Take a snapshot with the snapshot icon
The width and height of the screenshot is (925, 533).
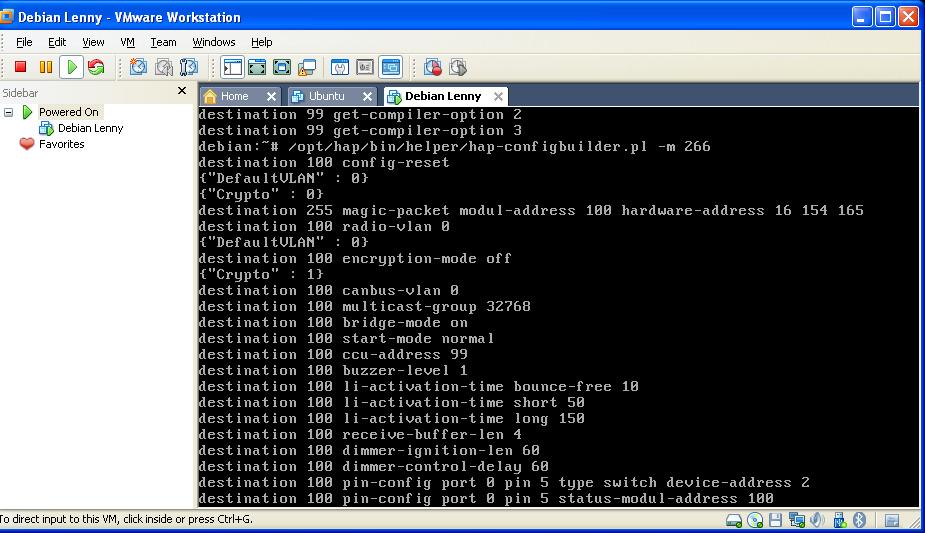click(139, 67)
